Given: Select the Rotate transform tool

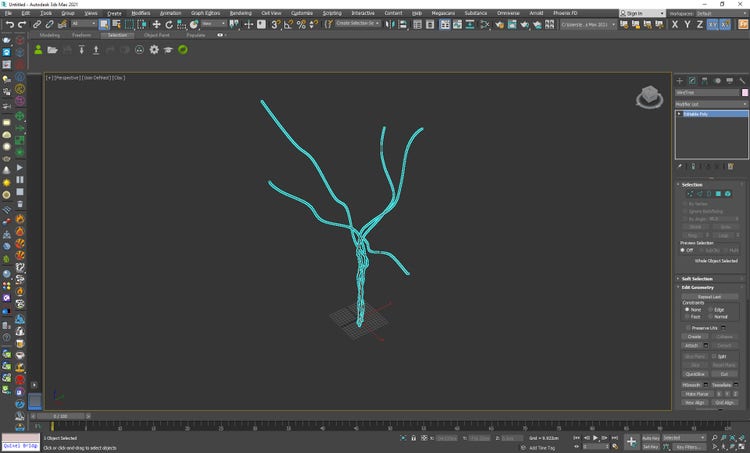Looking at the screenshot, I should pyautogui.click(x=168, y=24).
